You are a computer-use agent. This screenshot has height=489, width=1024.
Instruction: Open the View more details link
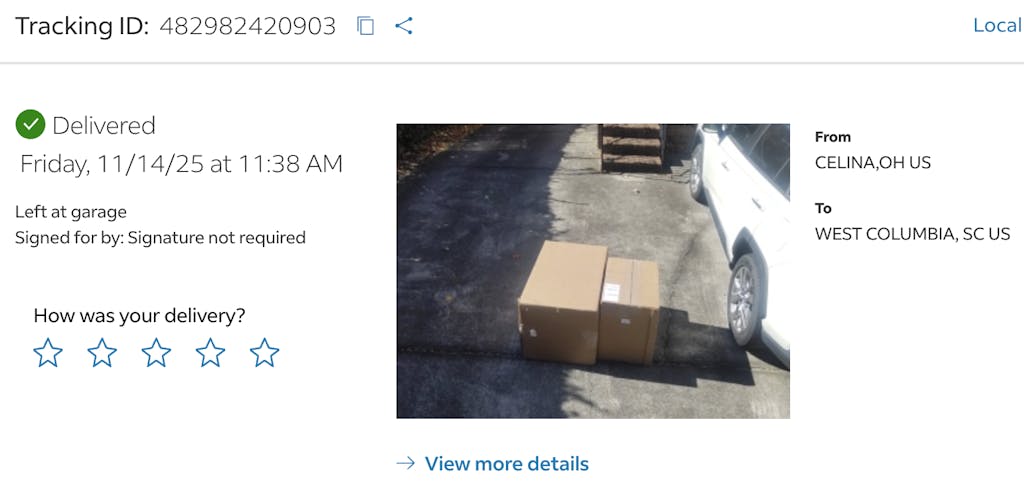point(506,464)
